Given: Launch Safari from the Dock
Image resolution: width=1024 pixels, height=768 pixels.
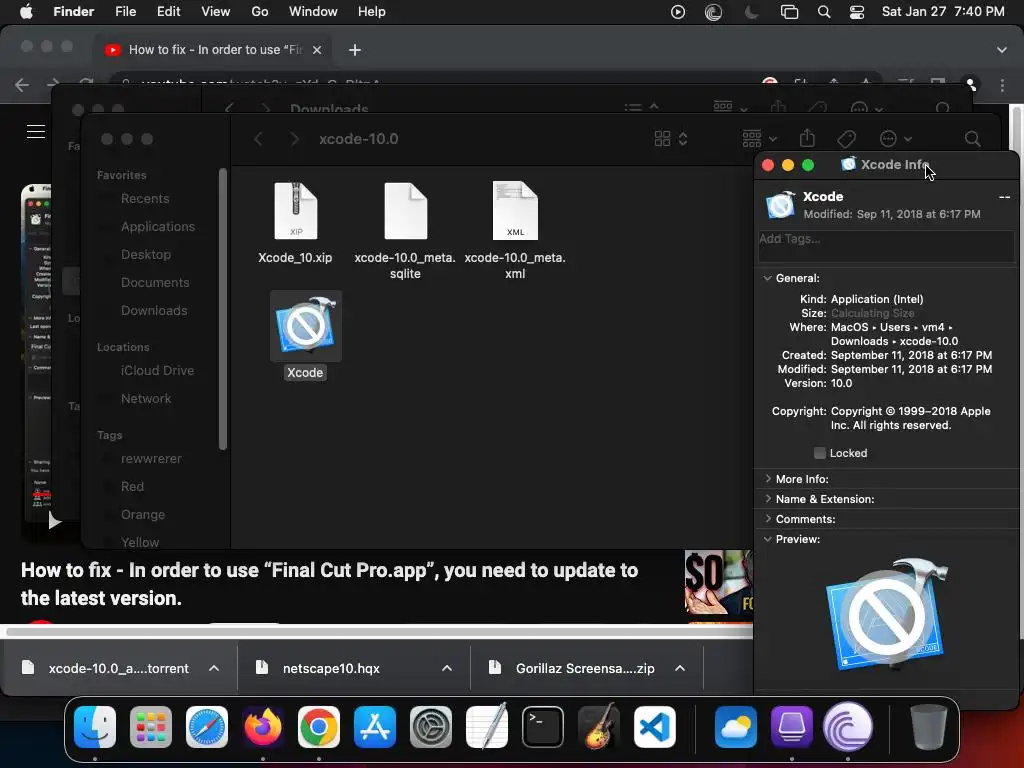Looking at the screenshot, I should click(207, 726).
